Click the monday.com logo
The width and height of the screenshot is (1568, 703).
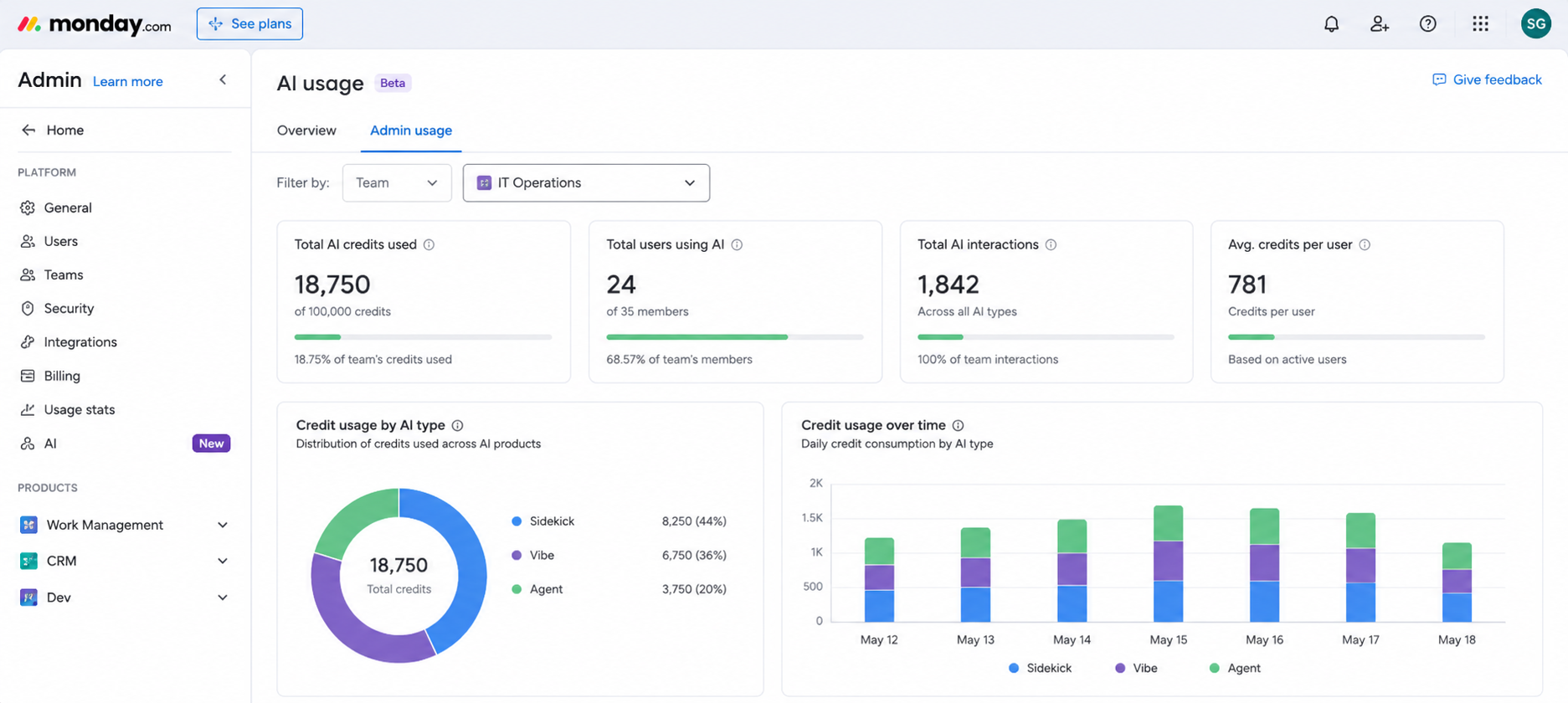tap(94, 24)
